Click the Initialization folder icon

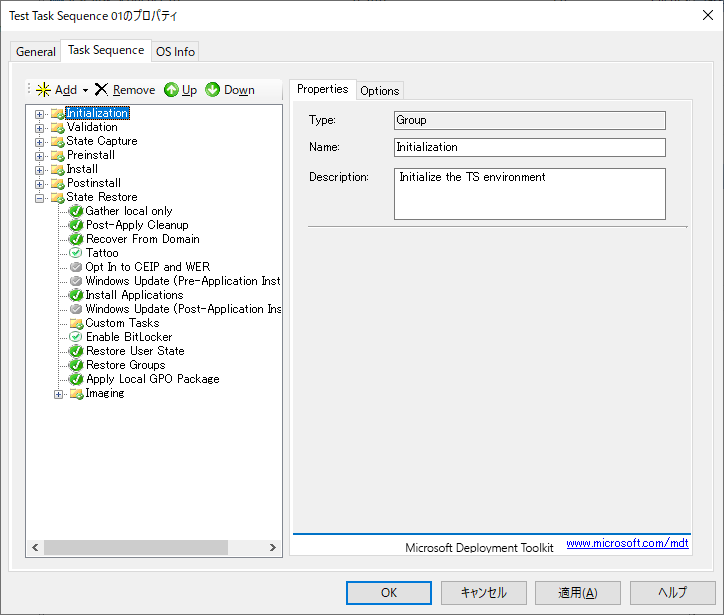tap(58, 114)
